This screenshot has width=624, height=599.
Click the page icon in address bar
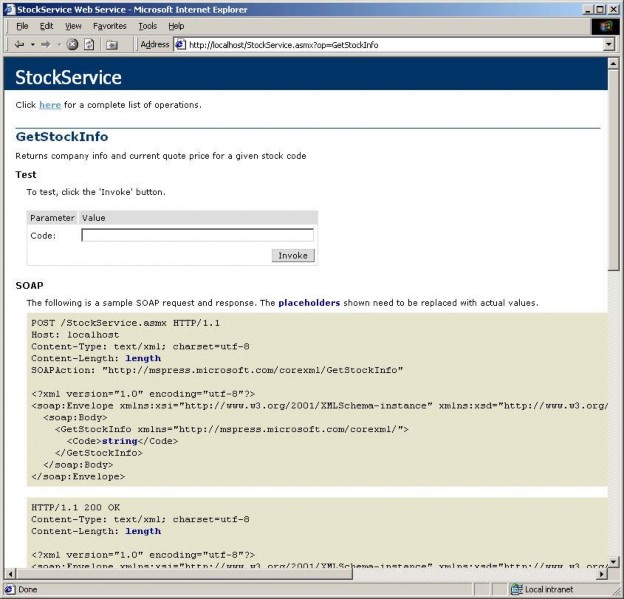point(180,44)
